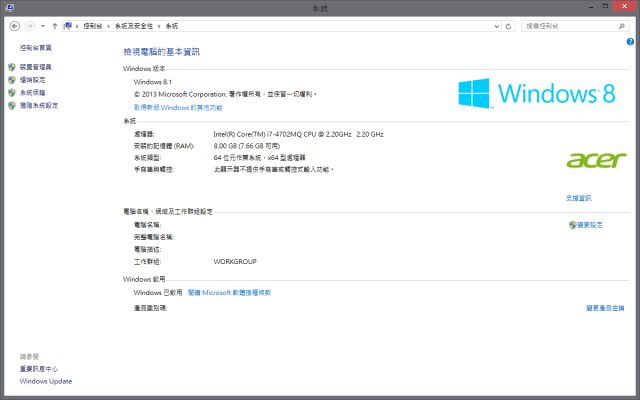Open 裝置管理員 from the sidebar
This screenshot has height=400, width=640.
pyautogui.click(x=36, y=67)
